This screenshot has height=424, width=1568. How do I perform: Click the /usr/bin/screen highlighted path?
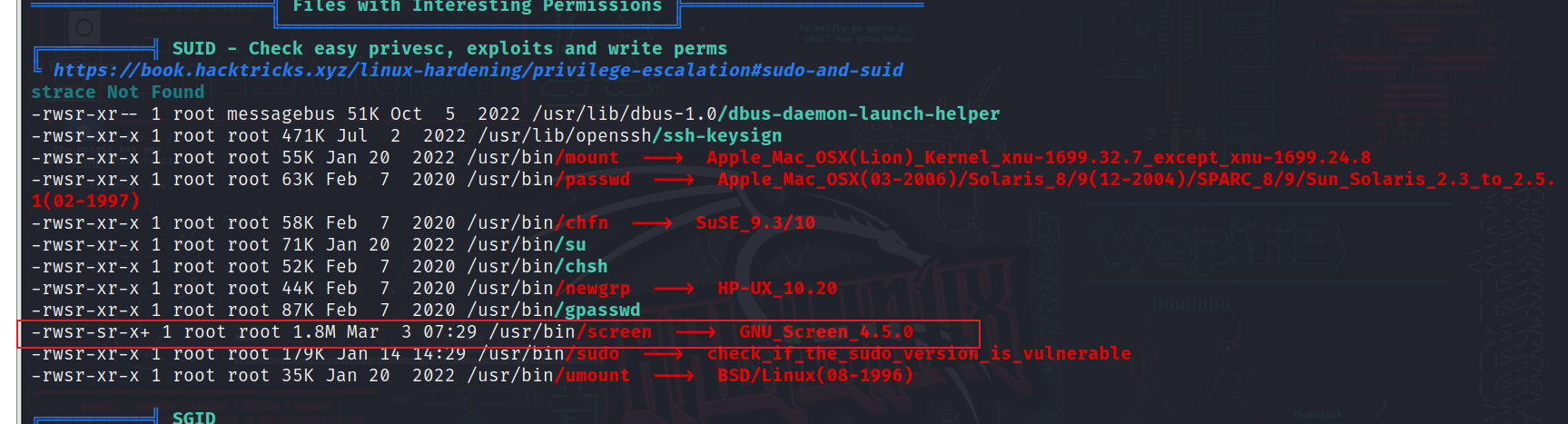coord(570,331)
